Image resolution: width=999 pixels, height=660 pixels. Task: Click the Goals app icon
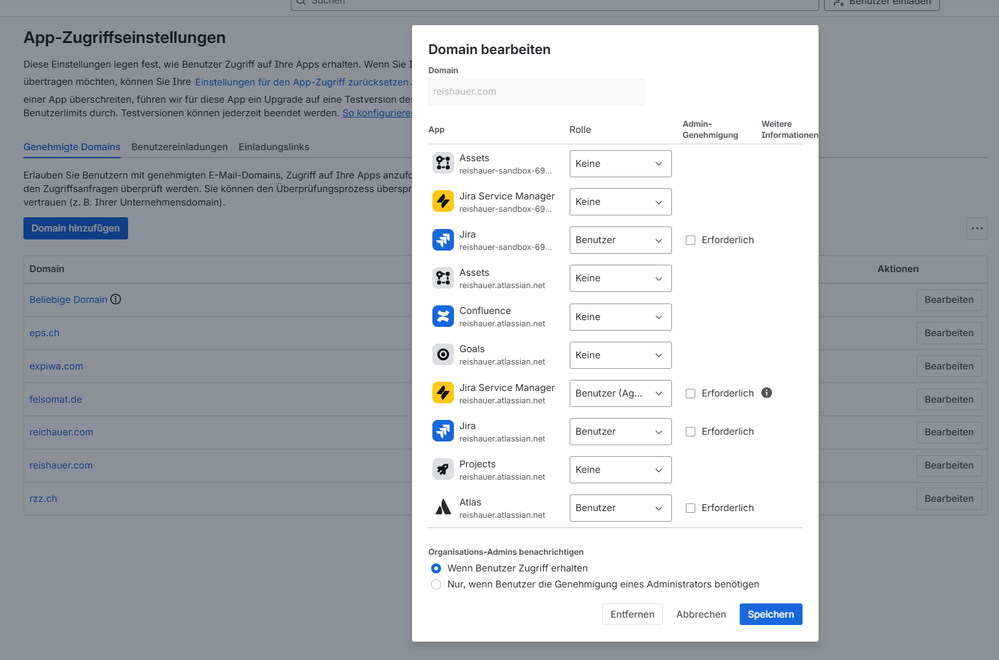443,354
